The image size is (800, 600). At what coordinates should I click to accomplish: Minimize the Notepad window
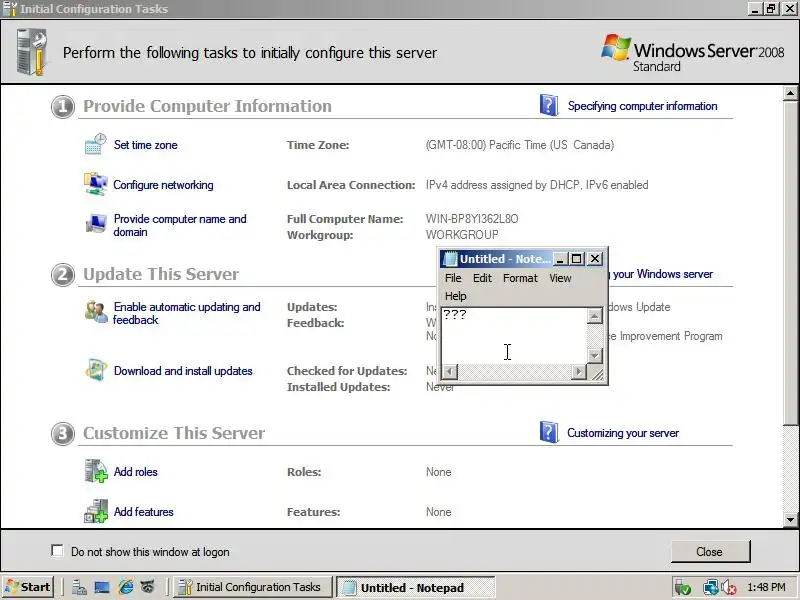click(560, 259)
